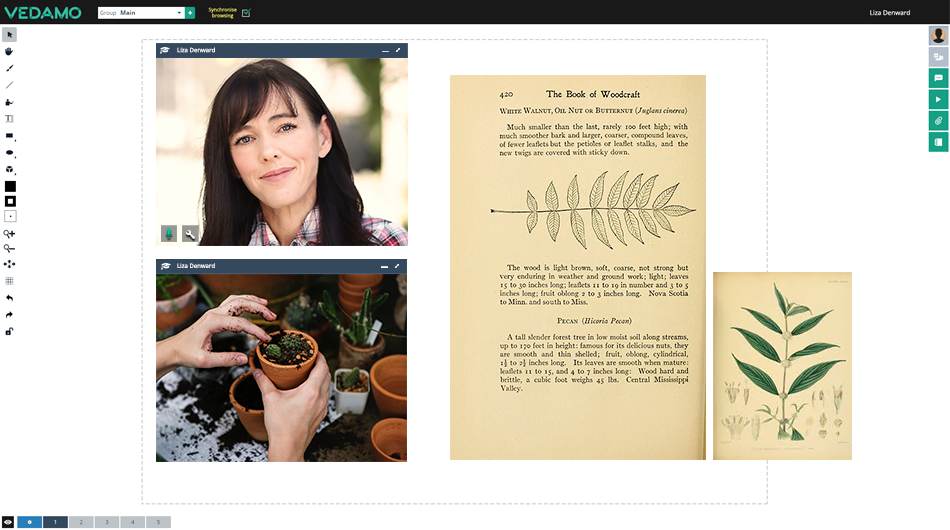Toggle the eye visibility icon at bottom

tap(8, 522)
